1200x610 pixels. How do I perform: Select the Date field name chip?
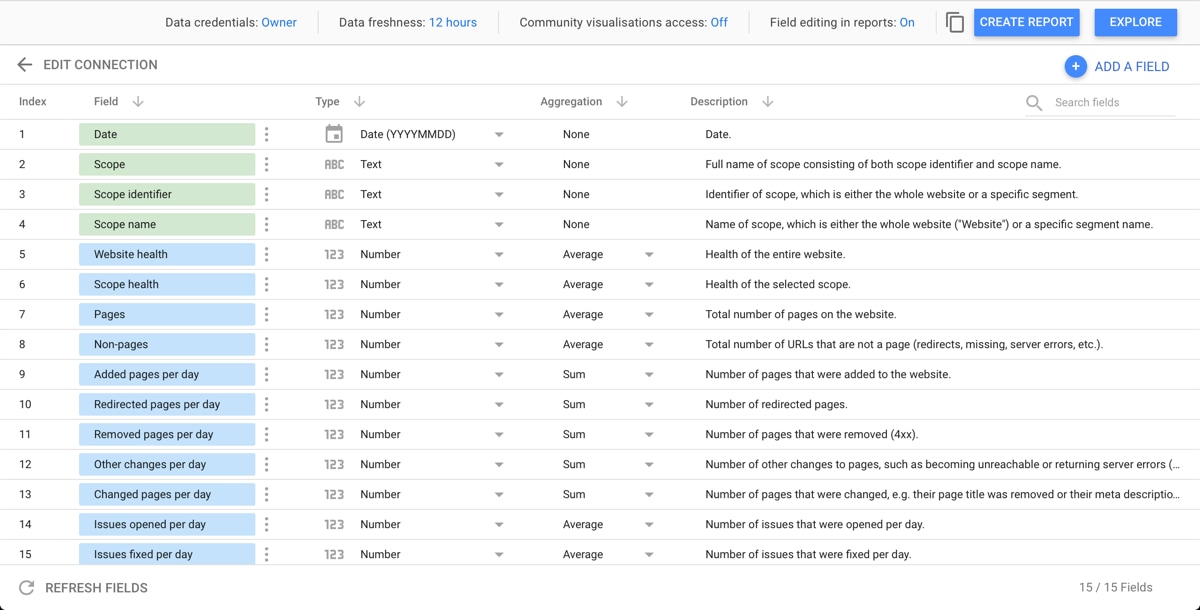coord(167,134)
